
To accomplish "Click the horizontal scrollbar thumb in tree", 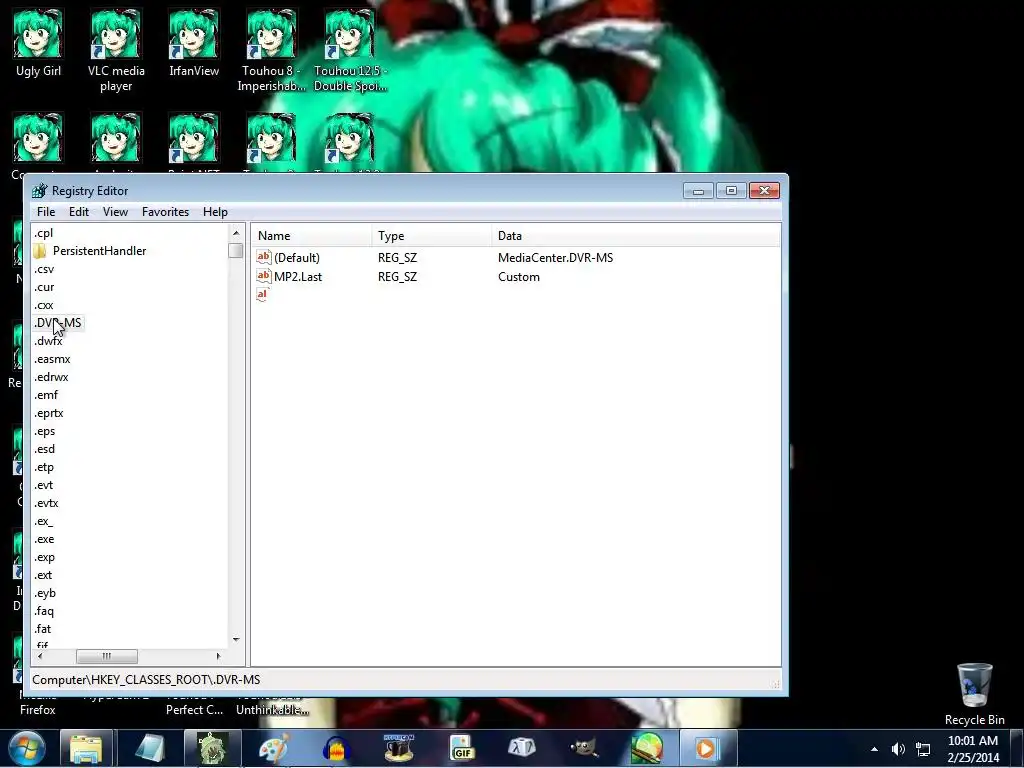I will [x=106, y=656].
